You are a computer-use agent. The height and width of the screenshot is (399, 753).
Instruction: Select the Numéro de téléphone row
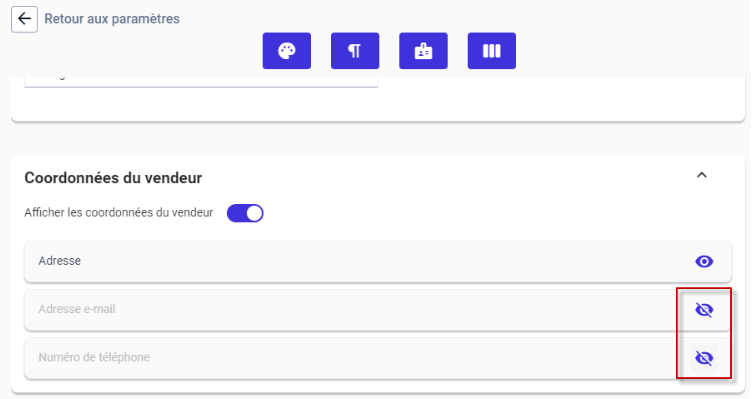point(378,358)
